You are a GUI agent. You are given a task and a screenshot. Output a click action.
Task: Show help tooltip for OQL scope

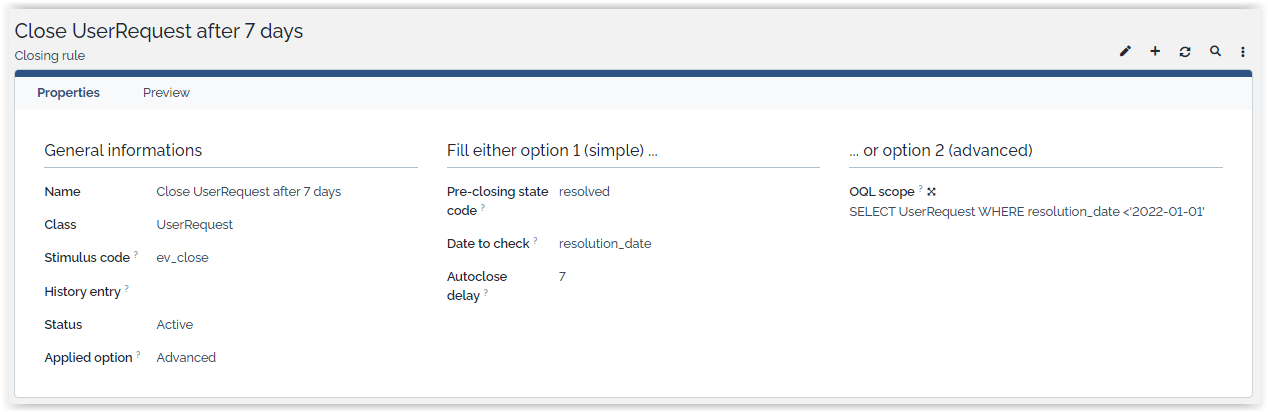point(921,189)
